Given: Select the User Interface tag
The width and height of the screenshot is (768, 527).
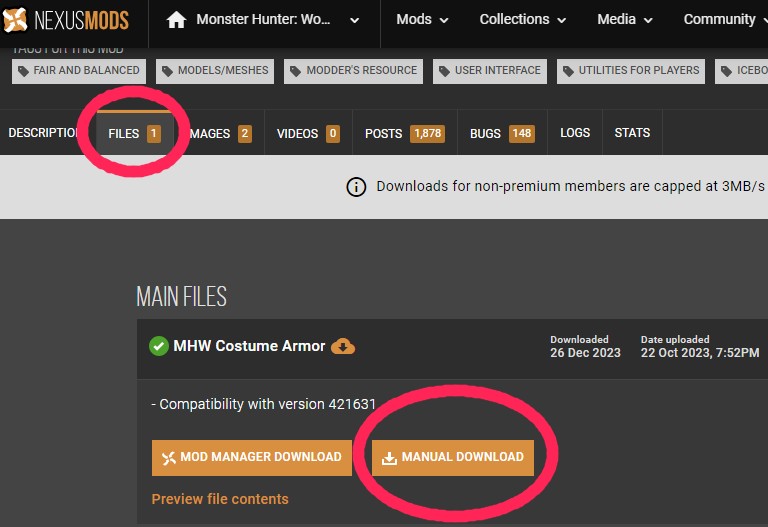Looking at the screenshot, I should (x=490, y=71).
